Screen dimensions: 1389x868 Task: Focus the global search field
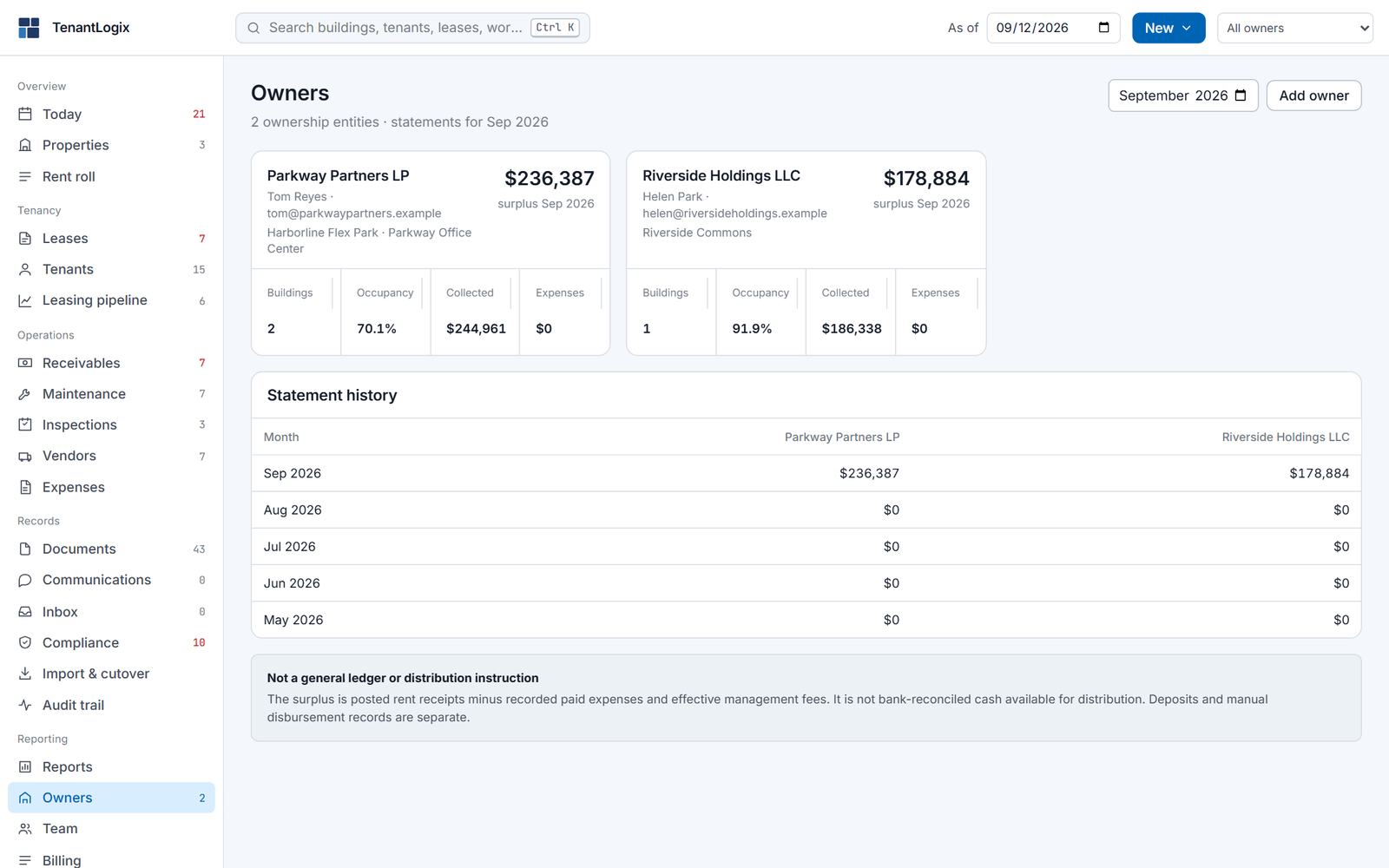[x=412, y=28]
